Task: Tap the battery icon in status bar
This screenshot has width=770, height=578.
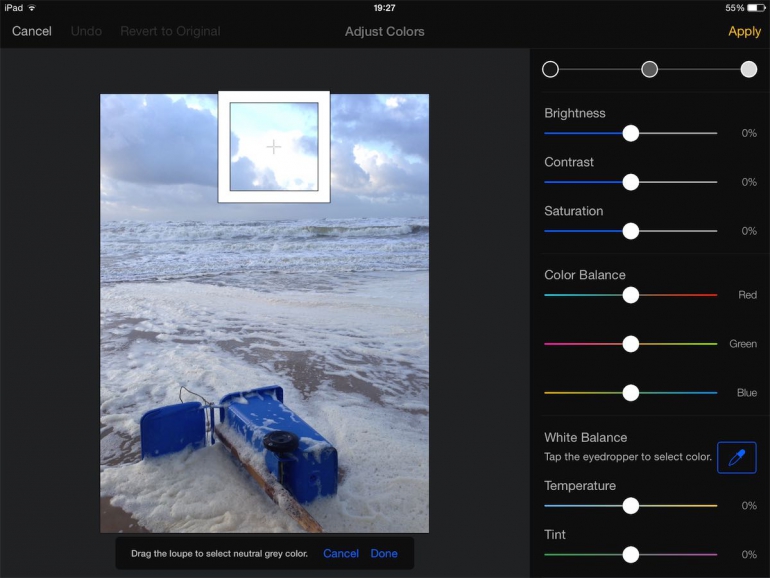Action: click(x=755, y=8)
